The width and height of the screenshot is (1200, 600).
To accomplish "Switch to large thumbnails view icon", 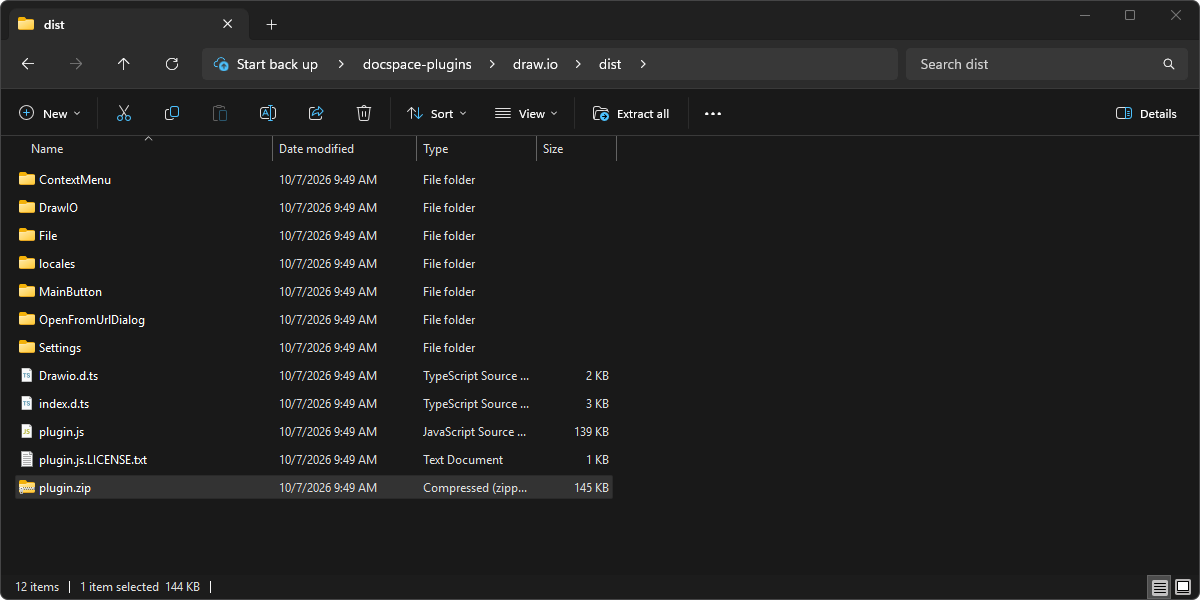I will [1181, 587].
